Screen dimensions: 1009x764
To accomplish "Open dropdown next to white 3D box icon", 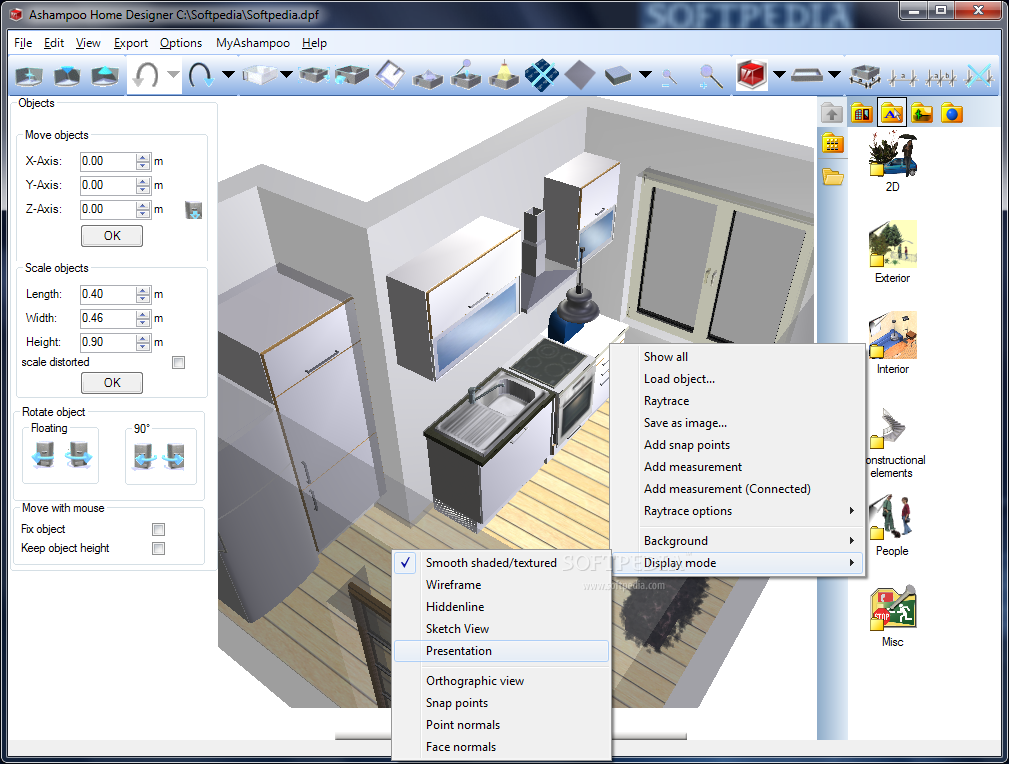I will (x=286, y=75).
